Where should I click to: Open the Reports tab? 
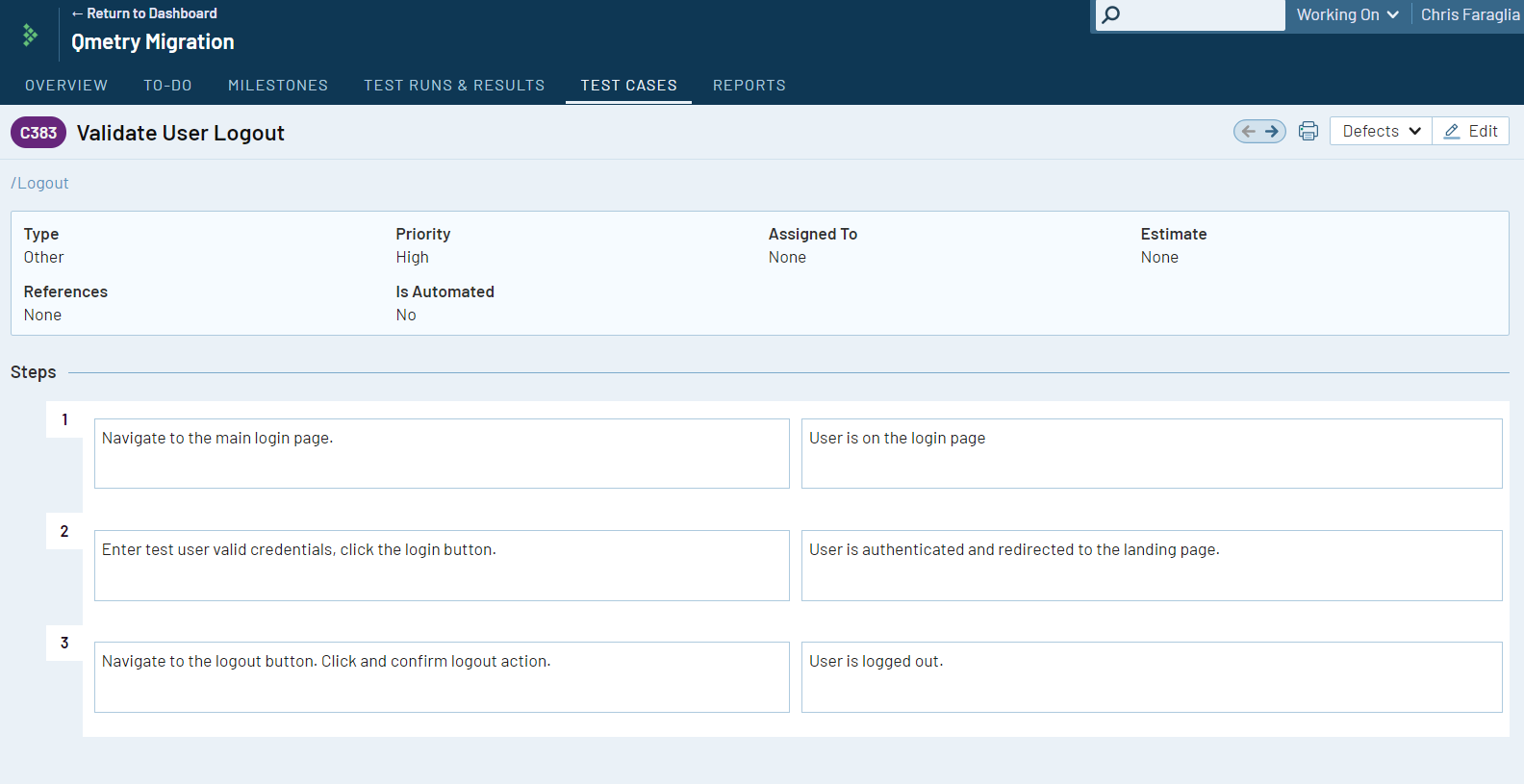pos(749,86)
